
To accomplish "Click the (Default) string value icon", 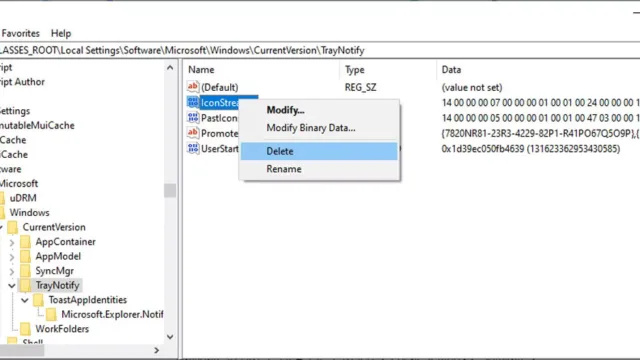I will click(193, 87).
